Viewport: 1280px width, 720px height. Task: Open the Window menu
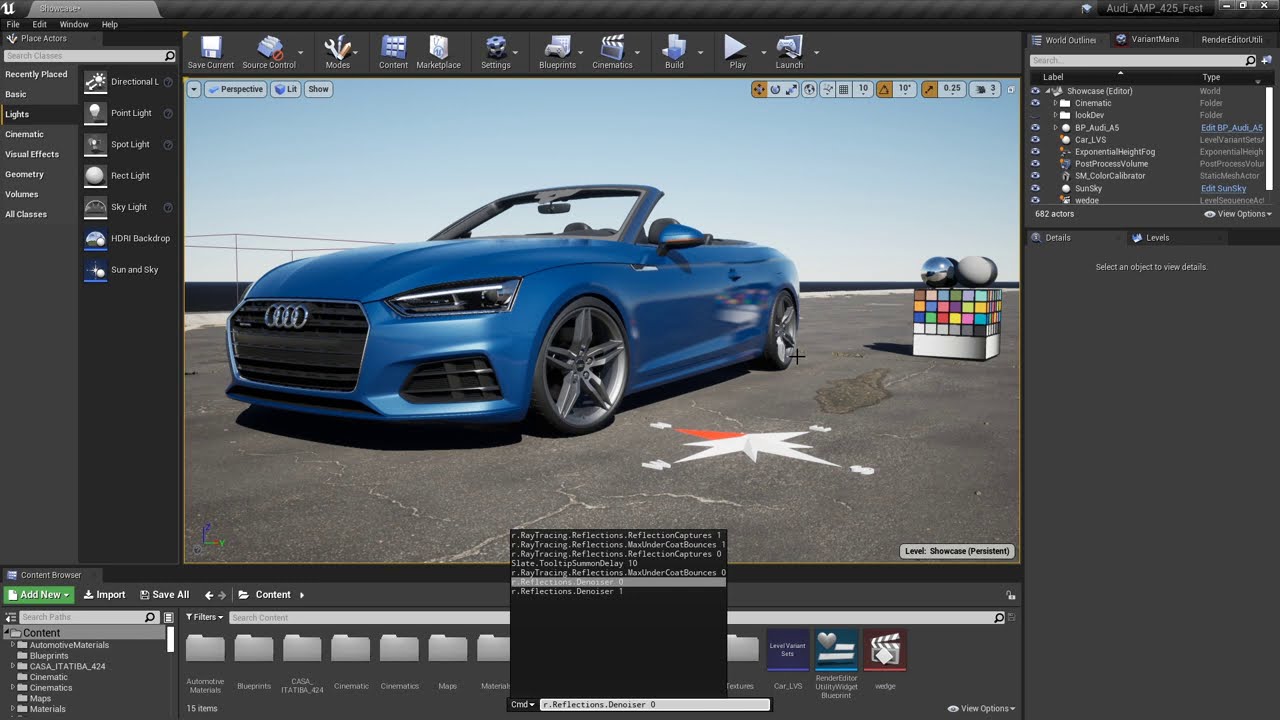[x=74, y=24]
